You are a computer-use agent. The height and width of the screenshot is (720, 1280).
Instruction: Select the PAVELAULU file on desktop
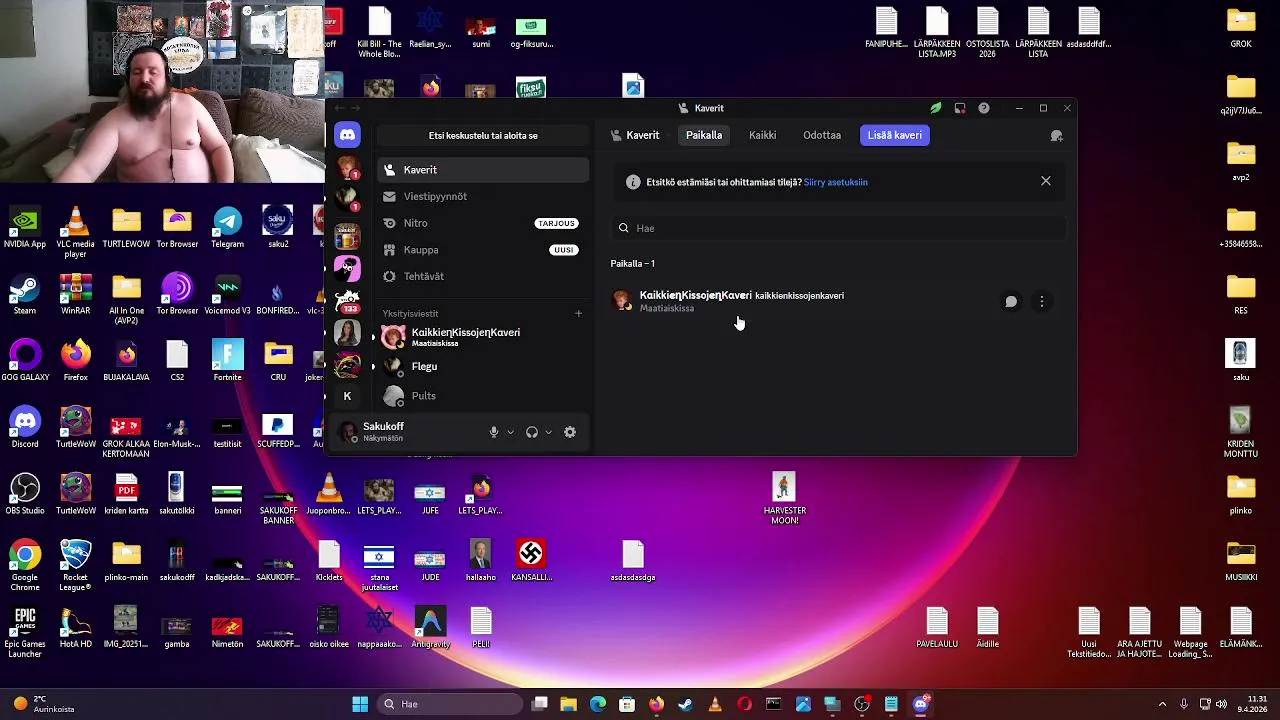coord(937,628)
